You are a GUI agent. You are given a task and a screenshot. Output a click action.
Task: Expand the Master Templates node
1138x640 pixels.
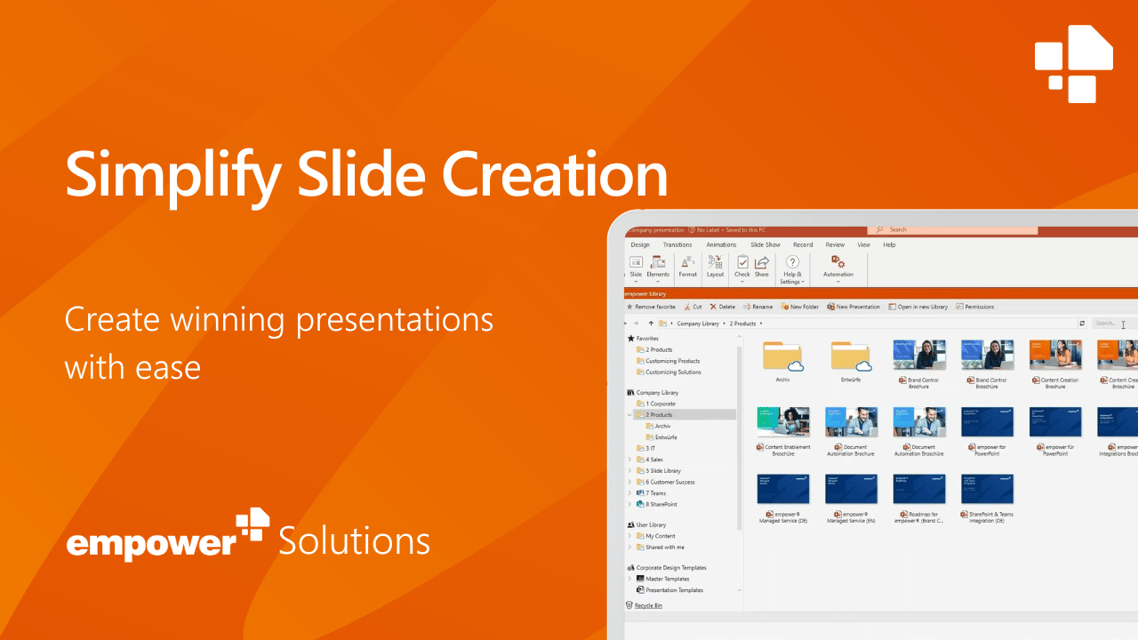[629, 579]
